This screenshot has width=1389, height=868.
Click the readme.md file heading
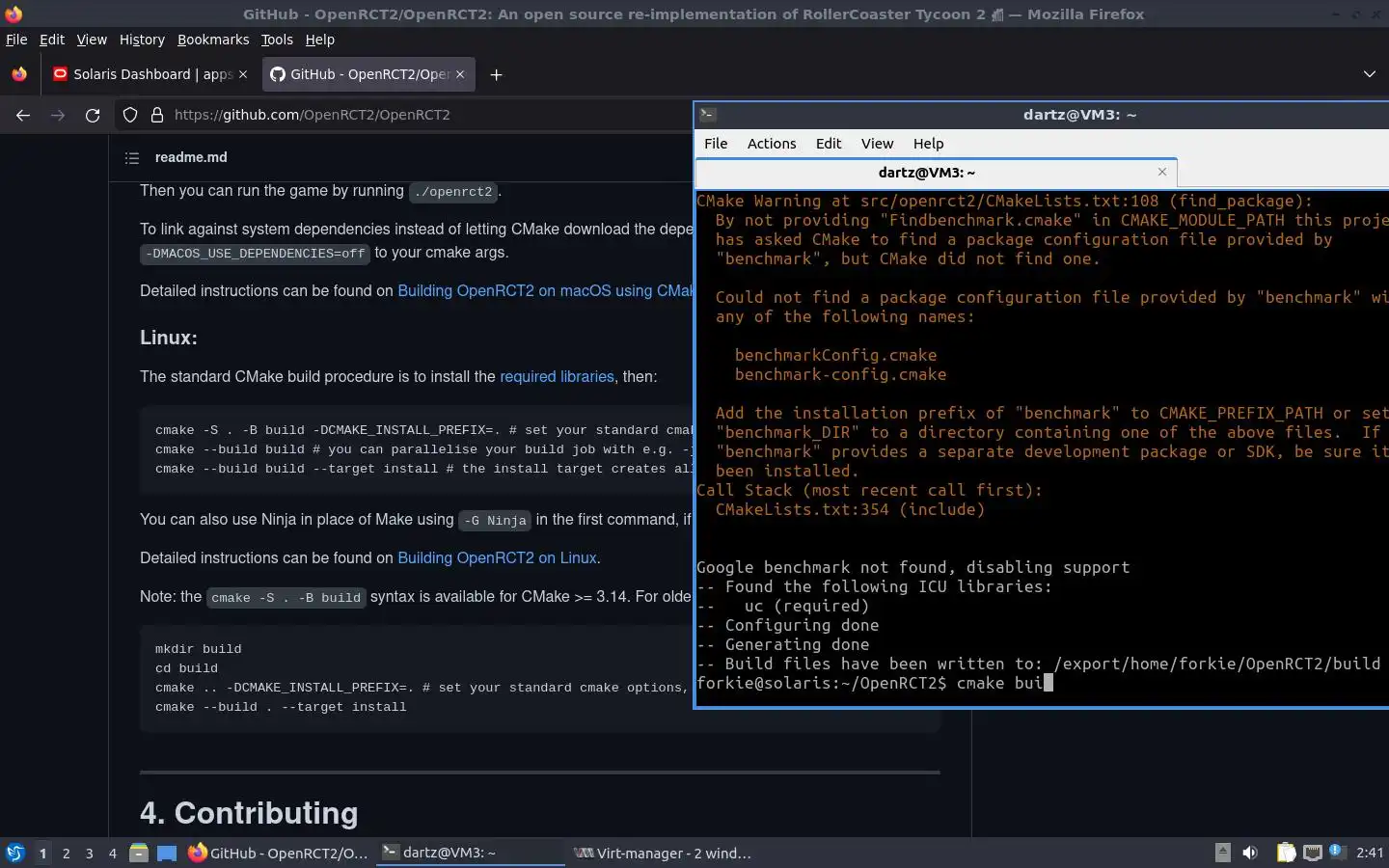tap(191, 157)
